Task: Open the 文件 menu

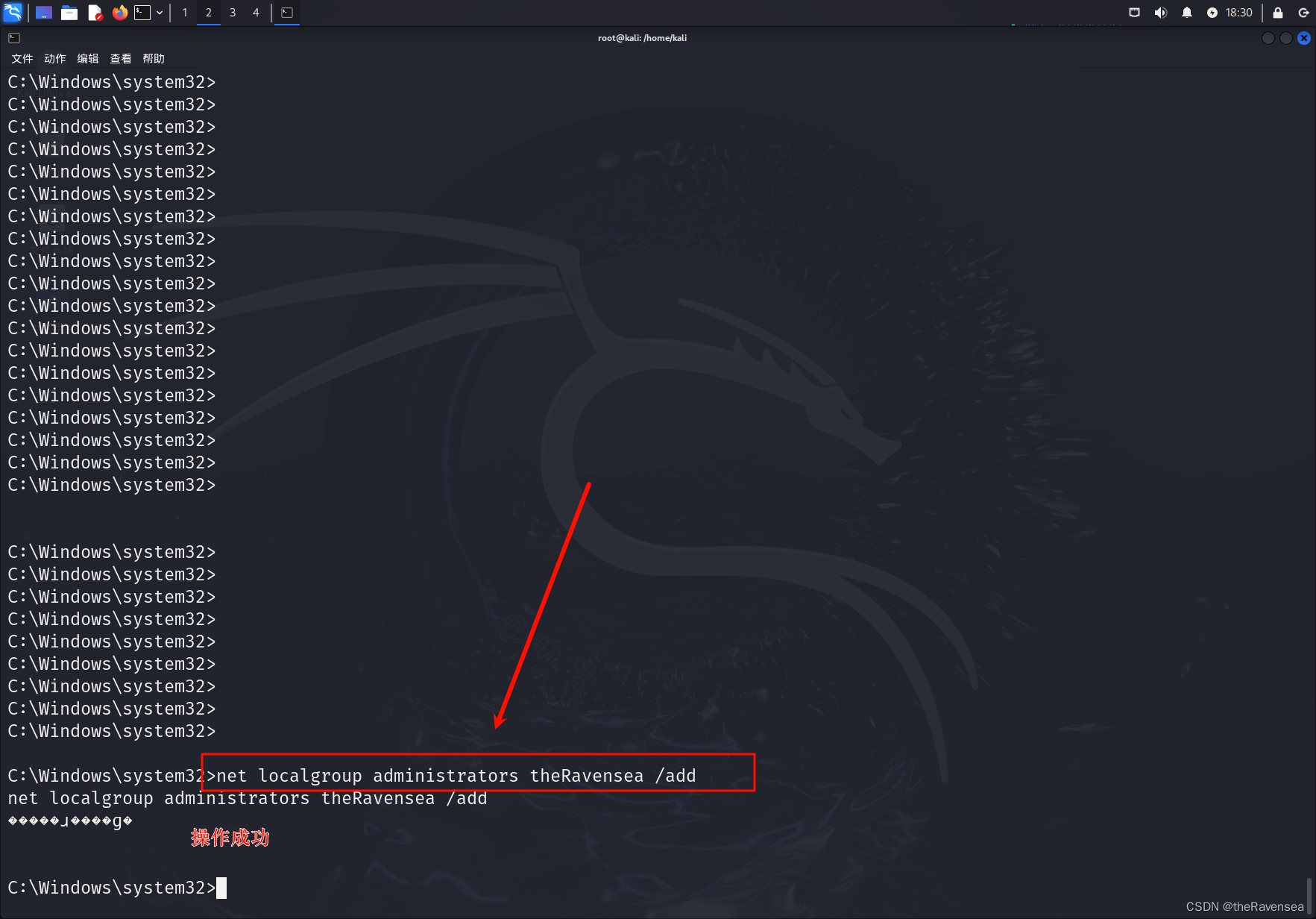Action: click(x=22, y=59)
